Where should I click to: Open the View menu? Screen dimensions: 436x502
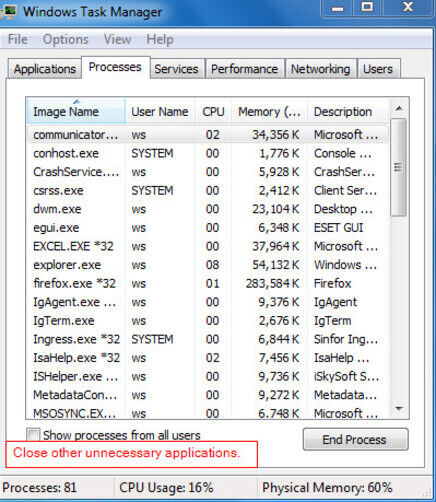tap(117, 39)
